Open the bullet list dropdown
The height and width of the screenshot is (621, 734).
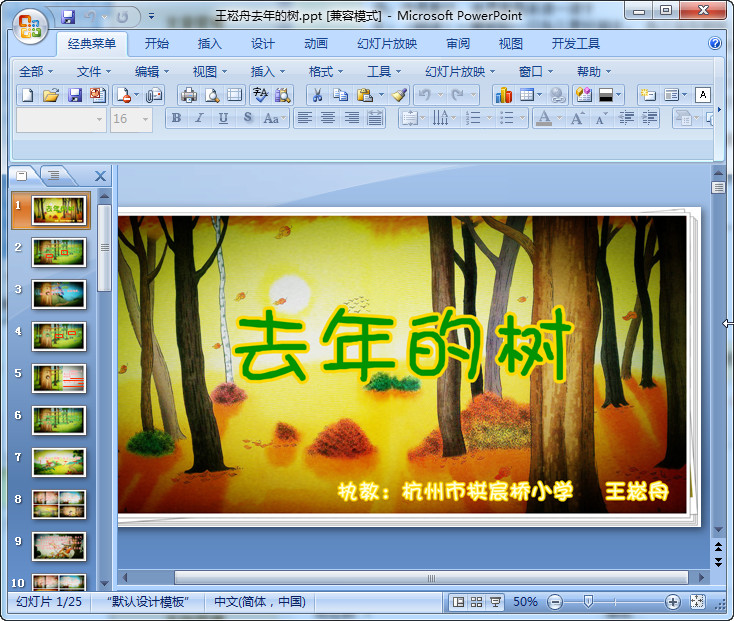coord(522,118)
